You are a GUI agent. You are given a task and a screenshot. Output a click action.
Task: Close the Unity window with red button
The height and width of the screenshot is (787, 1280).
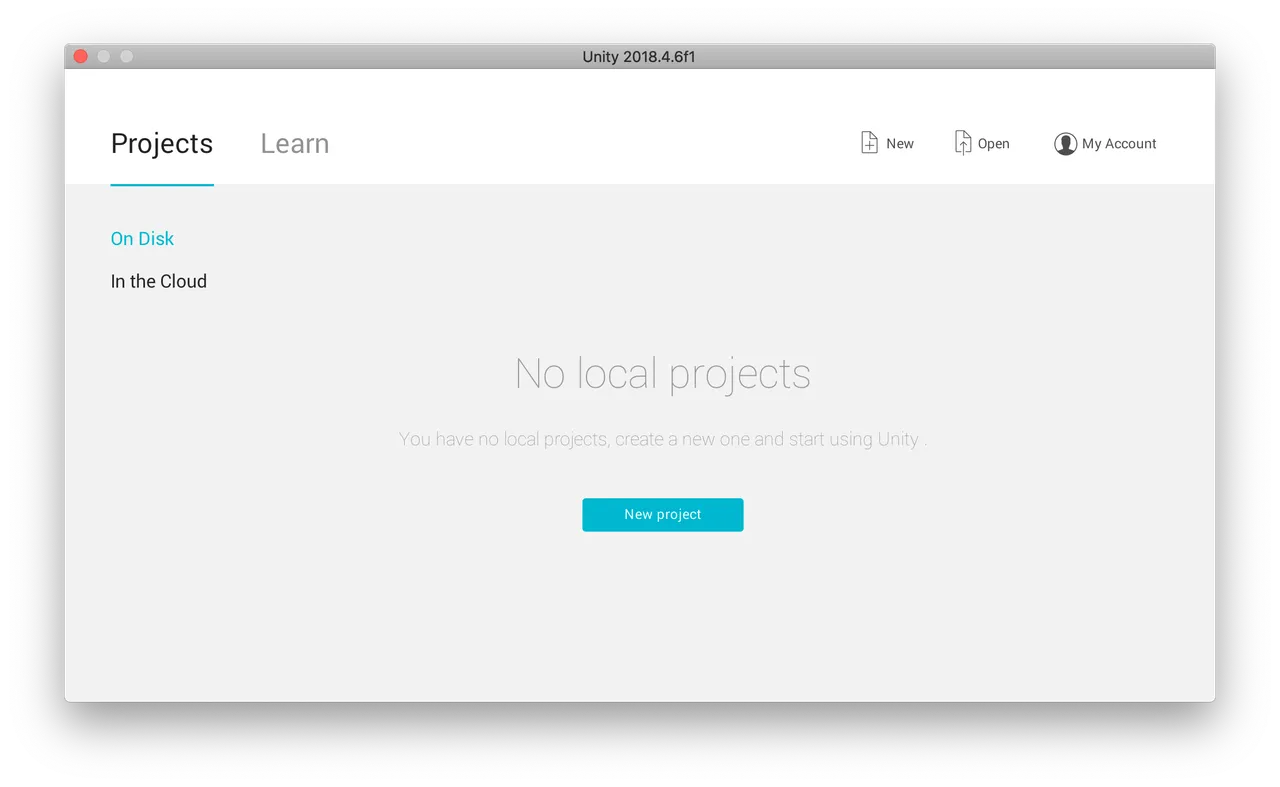click(x=81, y=57)
